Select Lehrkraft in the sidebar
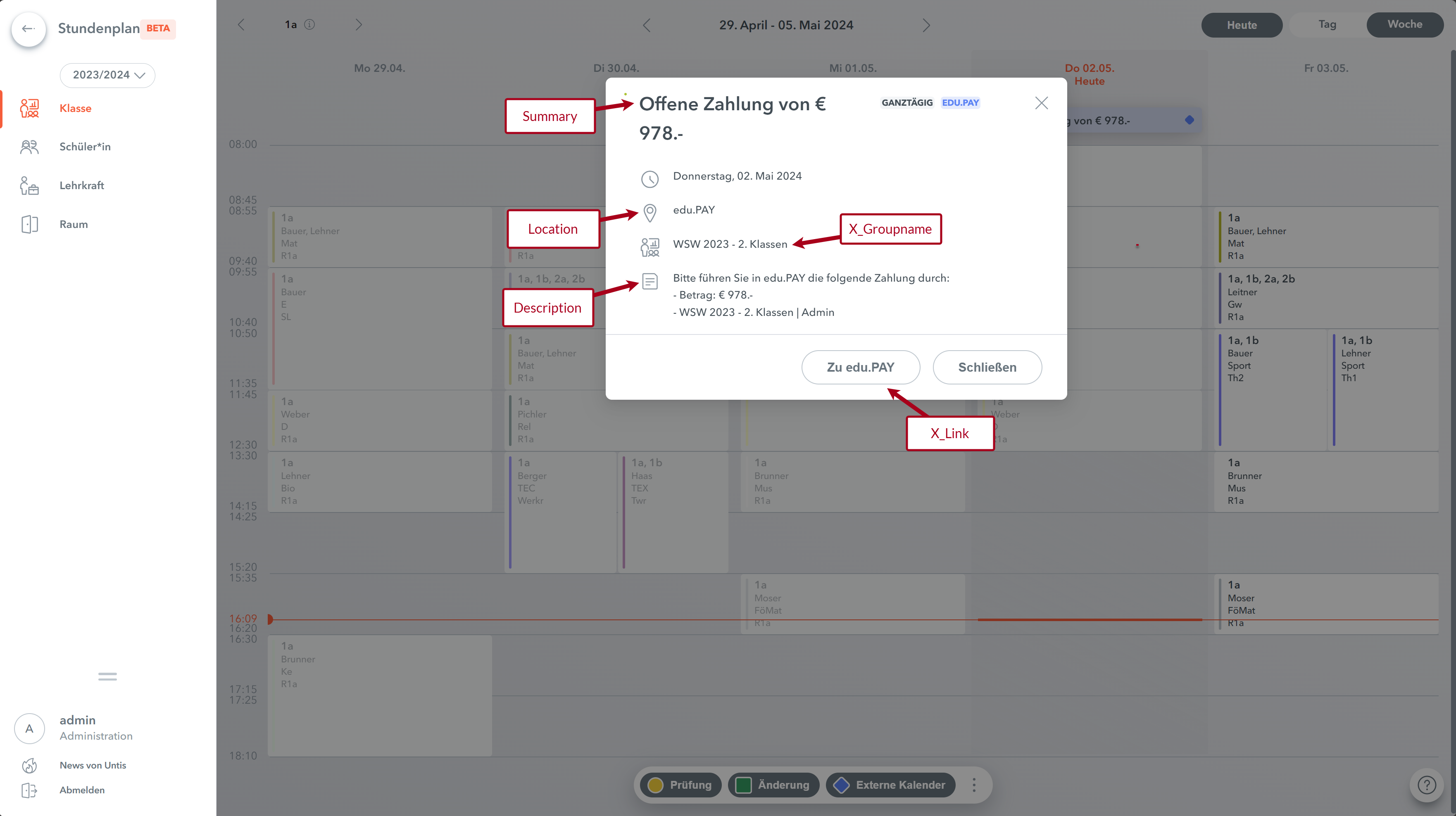The image size is (1456, 816). pos(82,185)
